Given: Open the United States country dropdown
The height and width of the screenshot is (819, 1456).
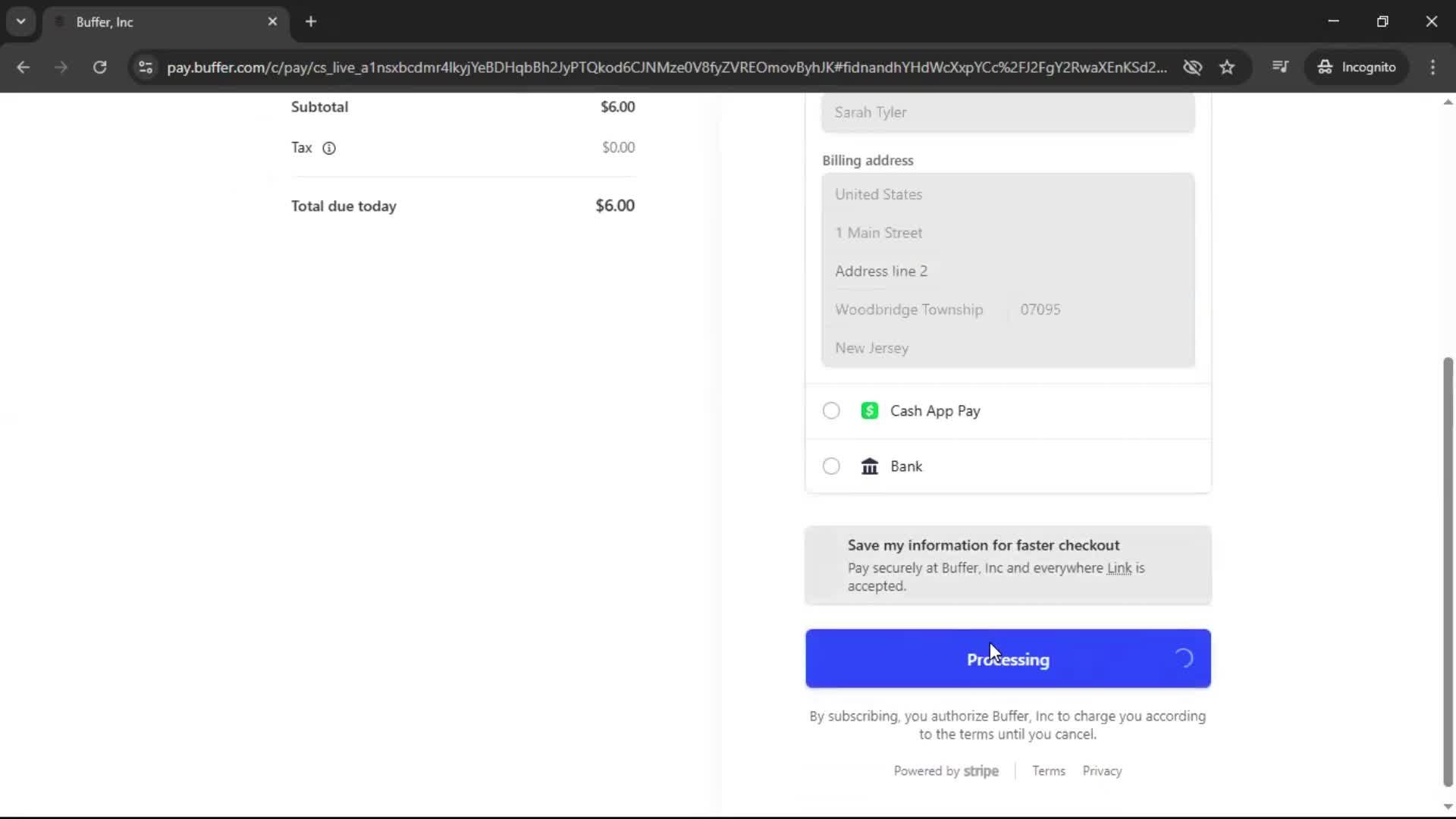Looking at the screenshot, I should coord(1007,194).
